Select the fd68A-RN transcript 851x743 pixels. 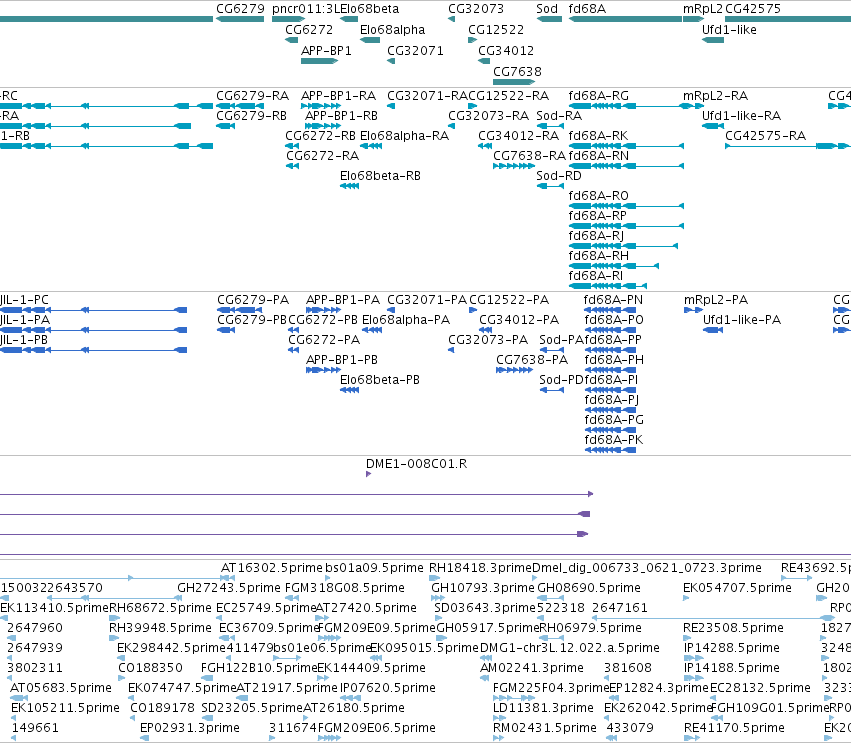click(x=626, y=166)
